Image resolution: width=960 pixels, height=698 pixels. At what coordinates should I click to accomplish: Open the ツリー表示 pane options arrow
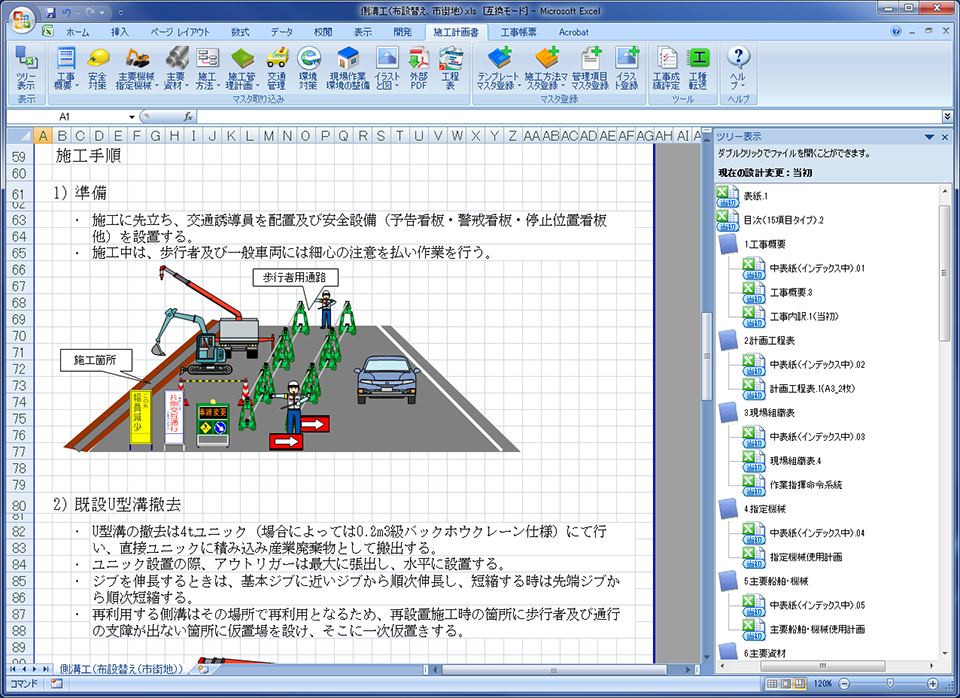click(929, 136)
